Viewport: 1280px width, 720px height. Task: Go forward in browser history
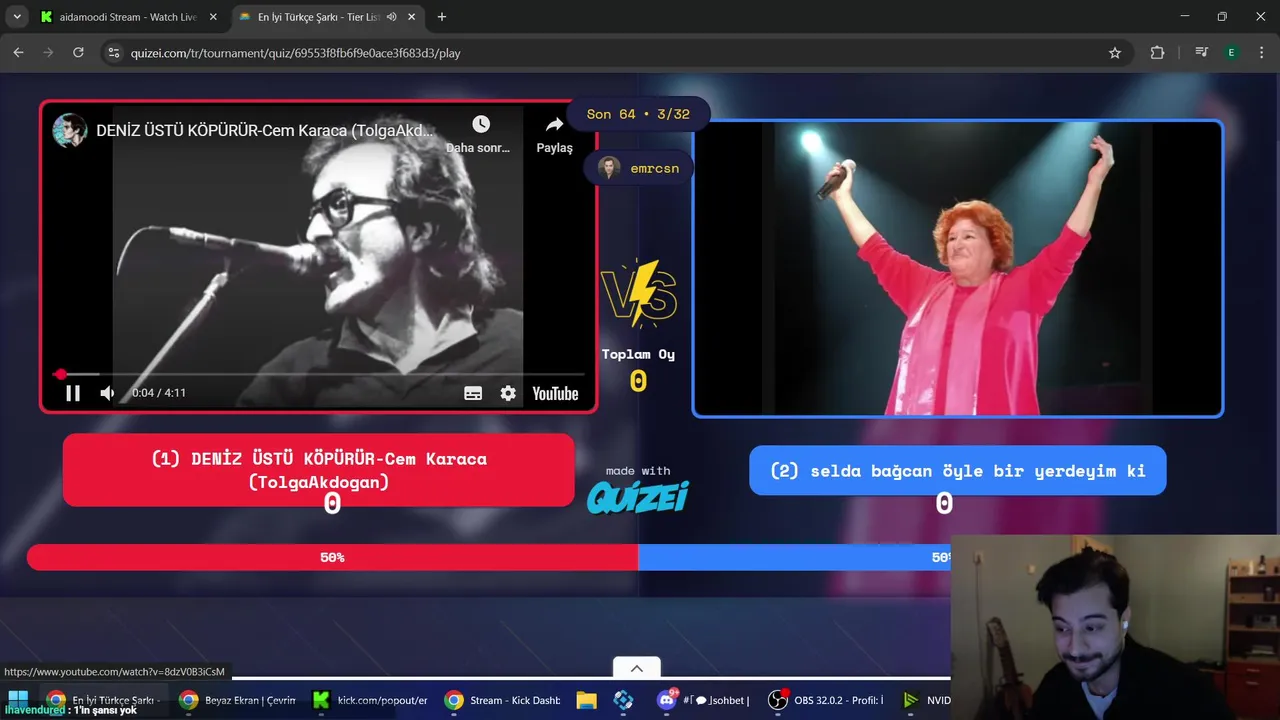48,53
